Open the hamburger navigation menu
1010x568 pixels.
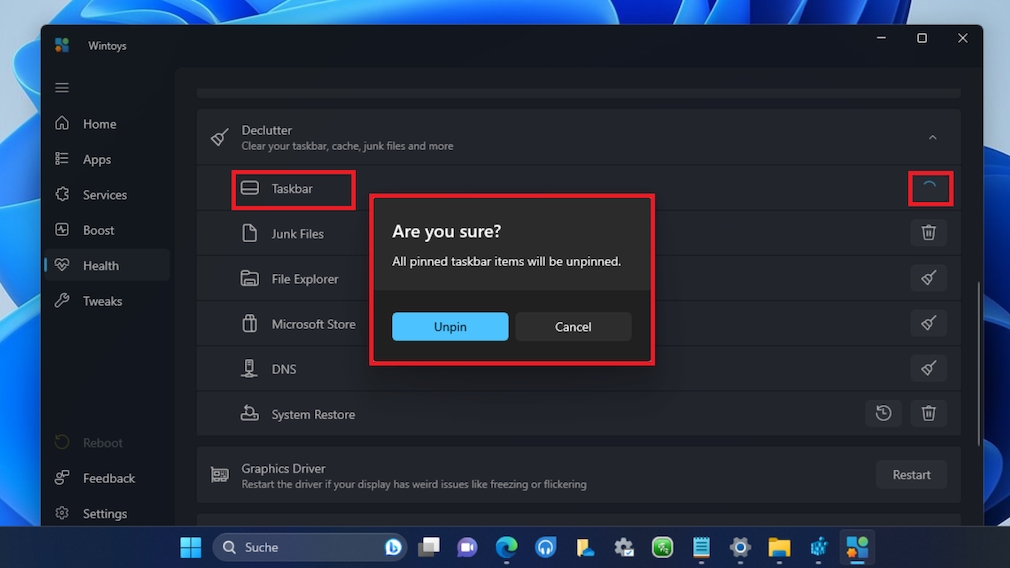click(x=62, y=88)
